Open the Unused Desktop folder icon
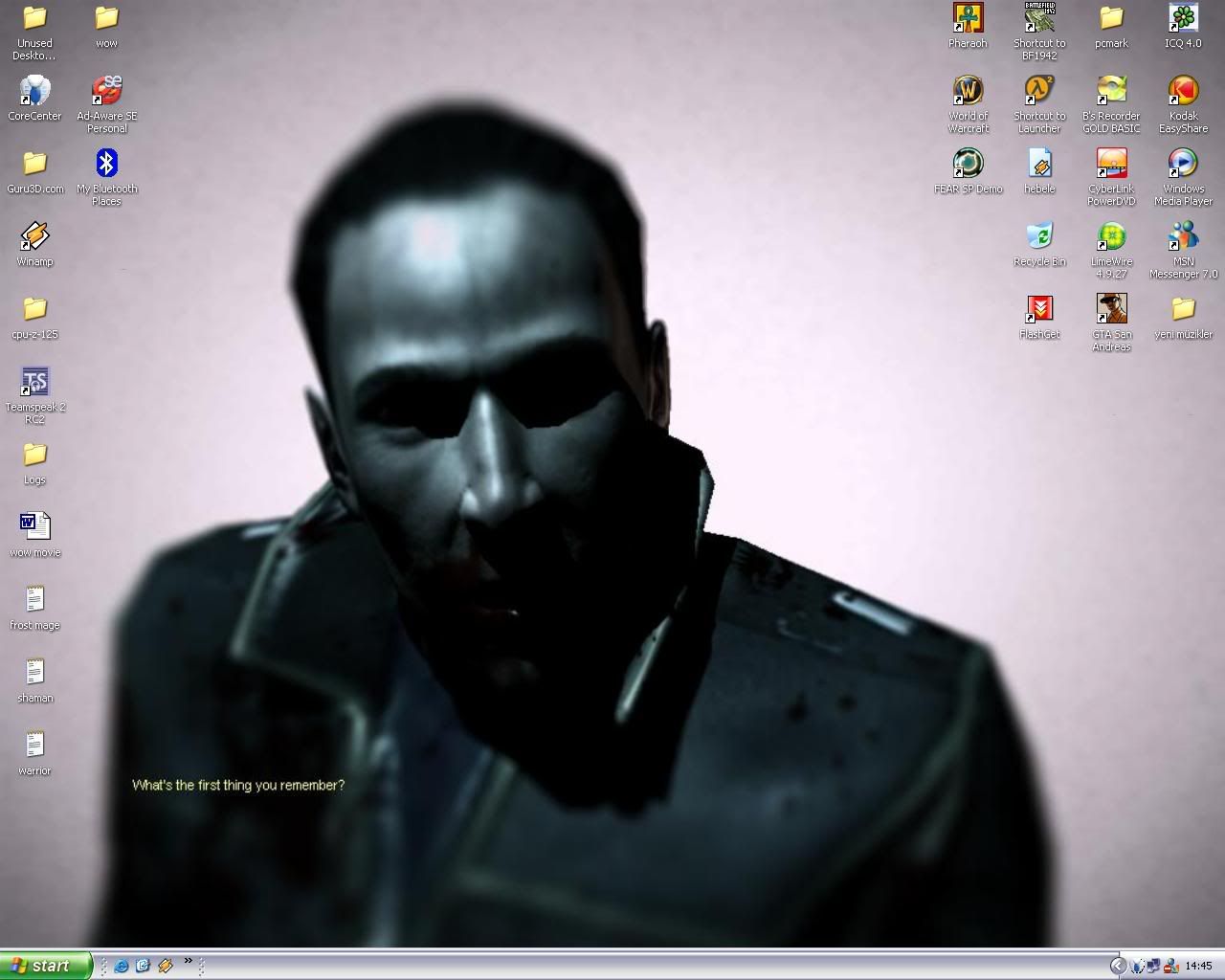1225x980 pixels. (x=34, y=18)
